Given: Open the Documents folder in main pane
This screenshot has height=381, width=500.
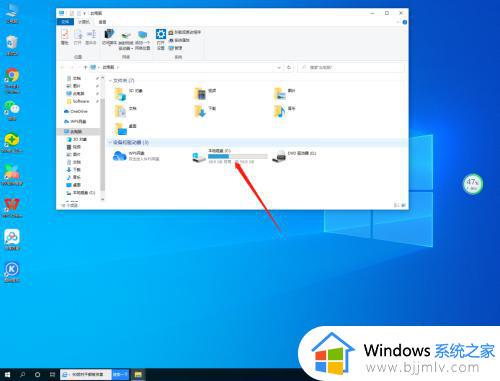Looking at the screenshot, I should click(x=126, y=111).
